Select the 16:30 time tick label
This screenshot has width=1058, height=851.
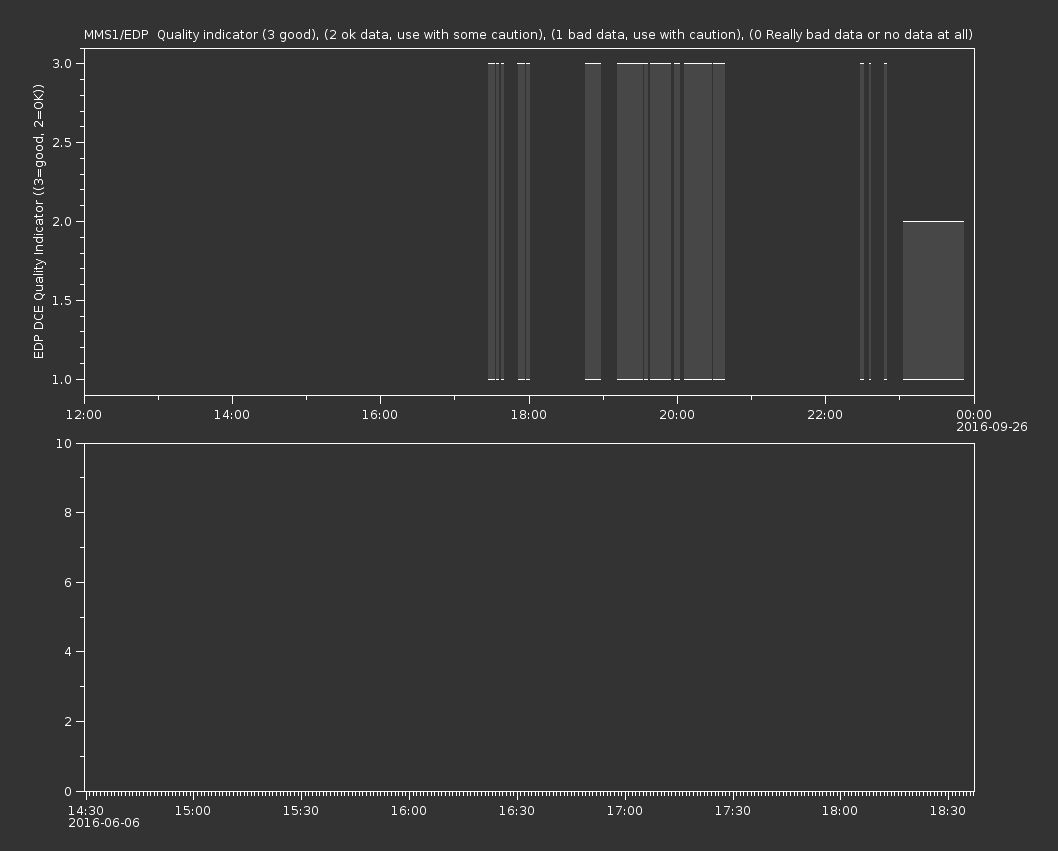[x=517, y=811]
